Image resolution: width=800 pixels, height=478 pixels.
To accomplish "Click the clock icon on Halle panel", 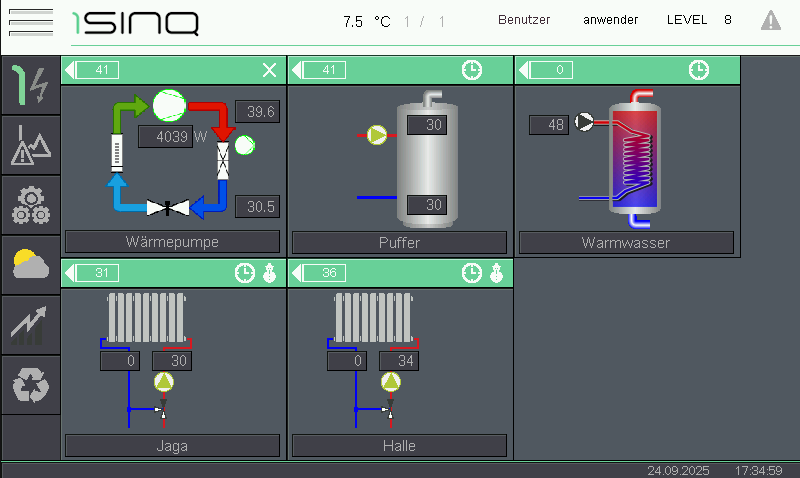I will (x=471, y=273).
